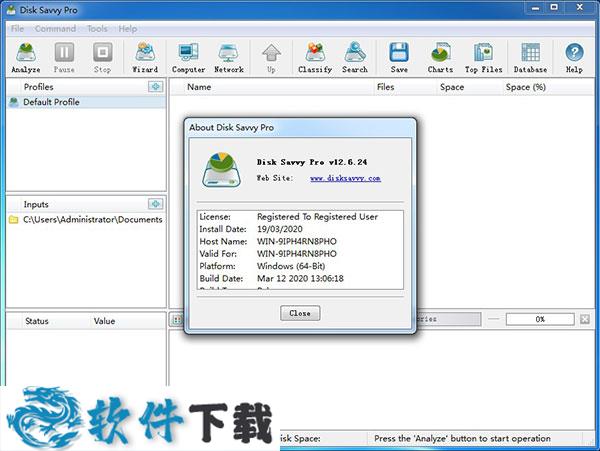Click the License row in About dialog
Viewport: 600px width, 451px height.
click(300, 217)
